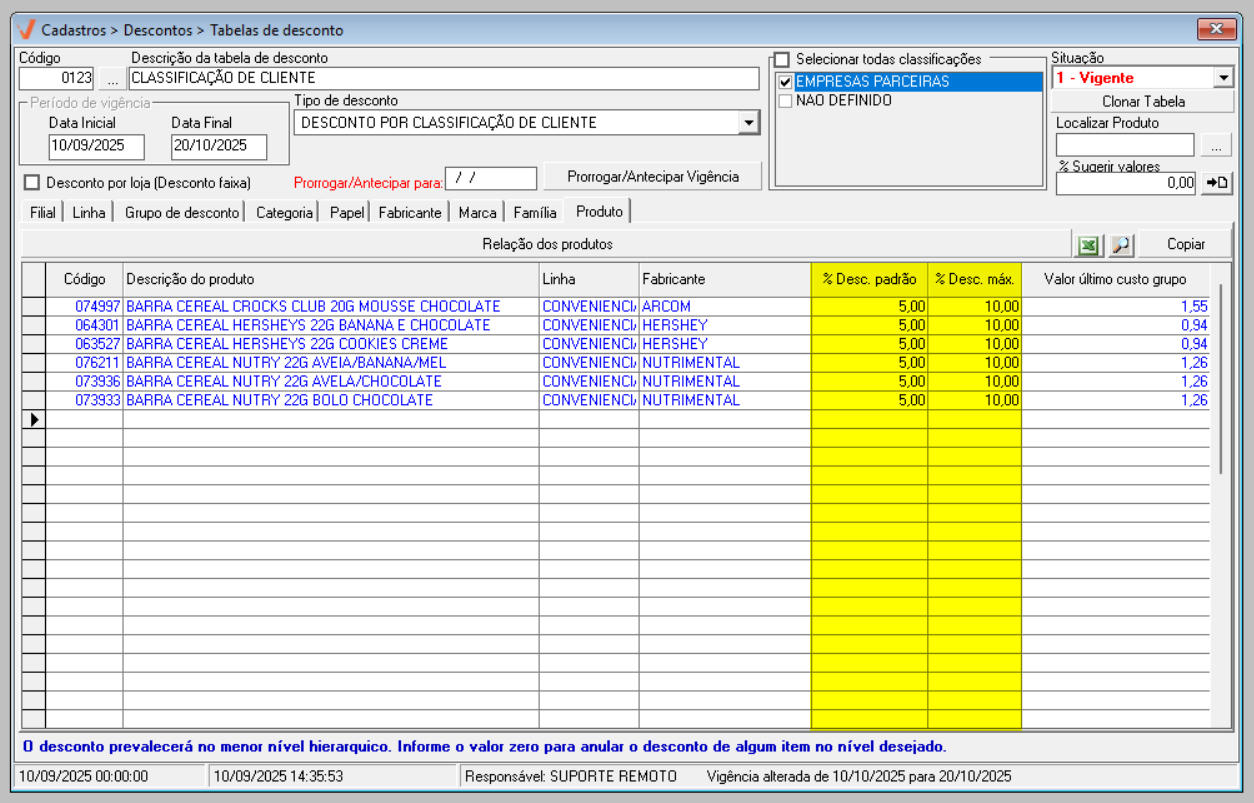1254x803 pixels.
Task: Uncheck EMPRESAS PARCEIRAS classification
Action: tap(786, 82)
